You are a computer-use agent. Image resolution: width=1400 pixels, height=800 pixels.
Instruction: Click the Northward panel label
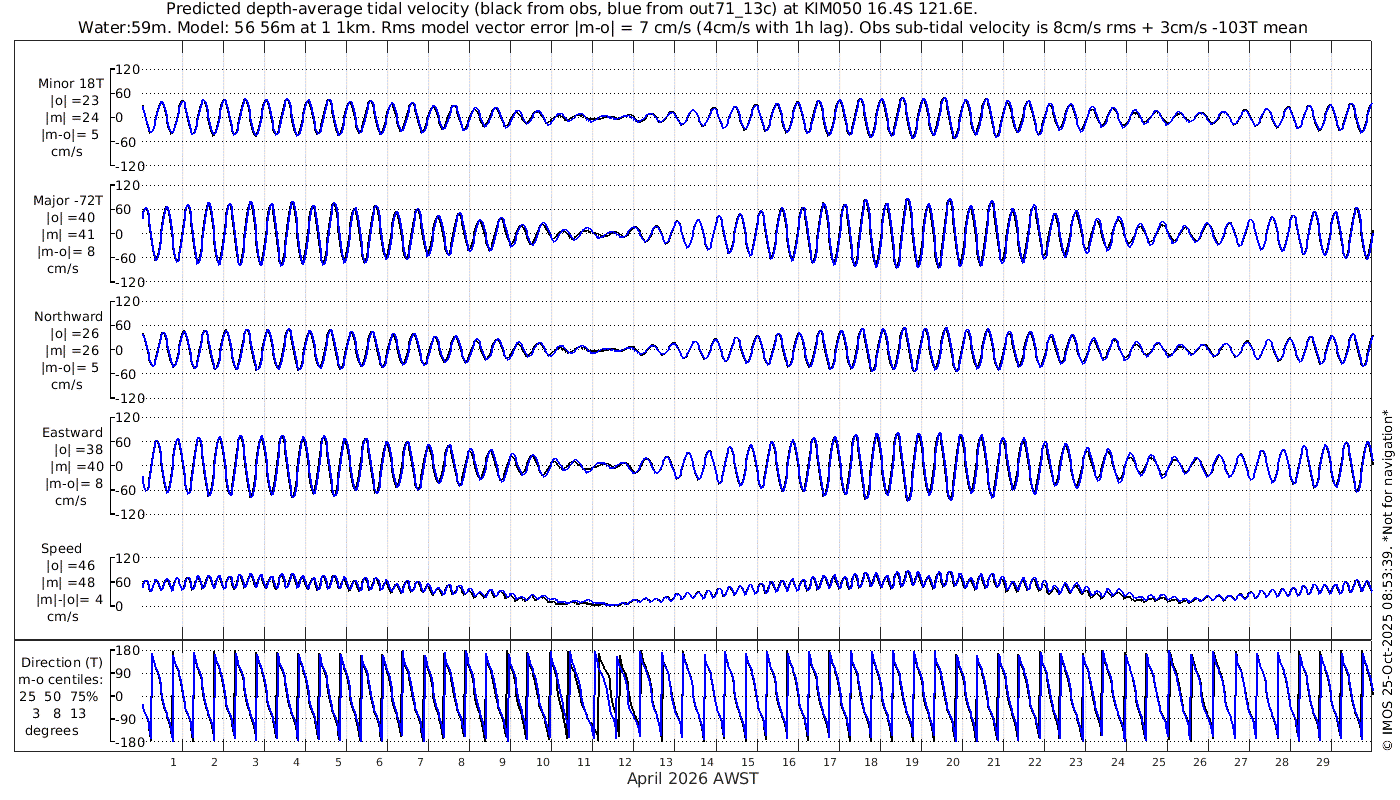pos(68,317)
